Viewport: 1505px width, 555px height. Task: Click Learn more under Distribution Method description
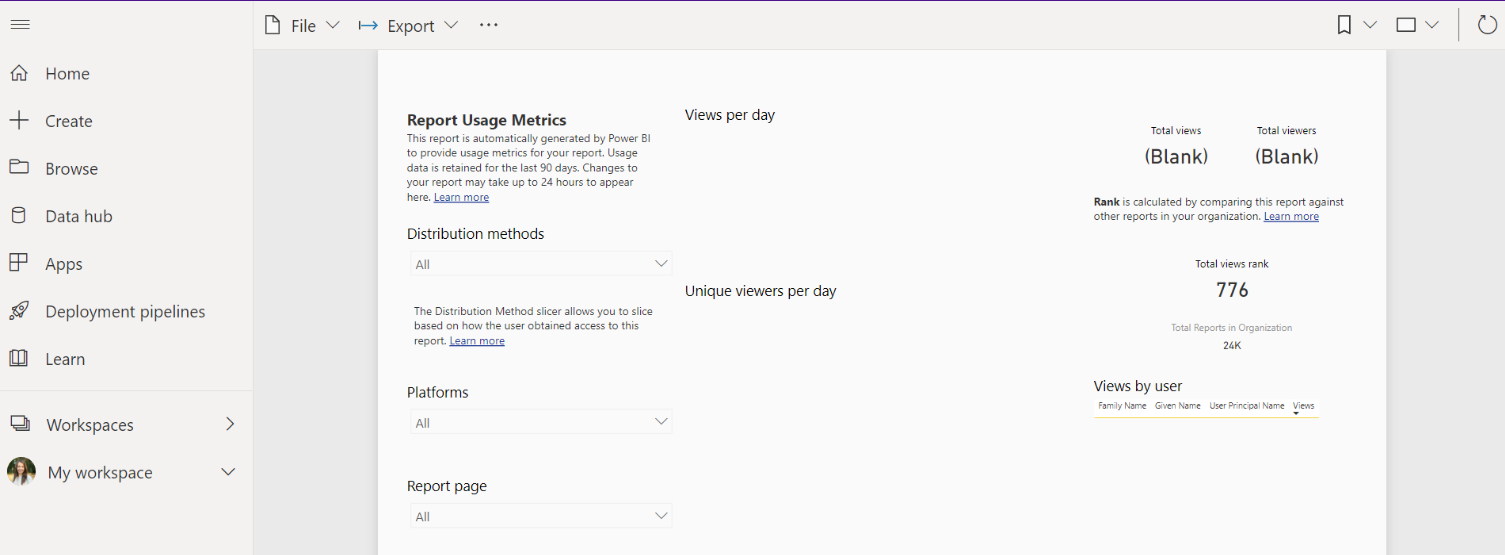click(x=477, y=341)
